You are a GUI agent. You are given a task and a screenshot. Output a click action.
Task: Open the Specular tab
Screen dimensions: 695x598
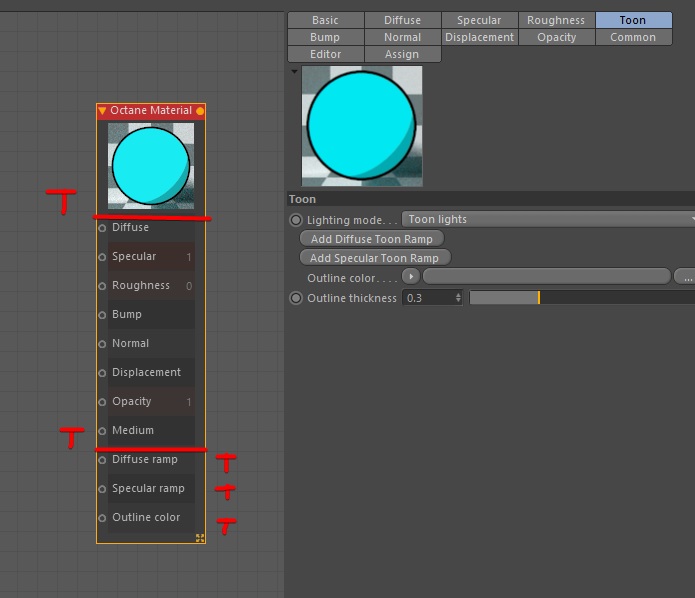click(479, 20)
